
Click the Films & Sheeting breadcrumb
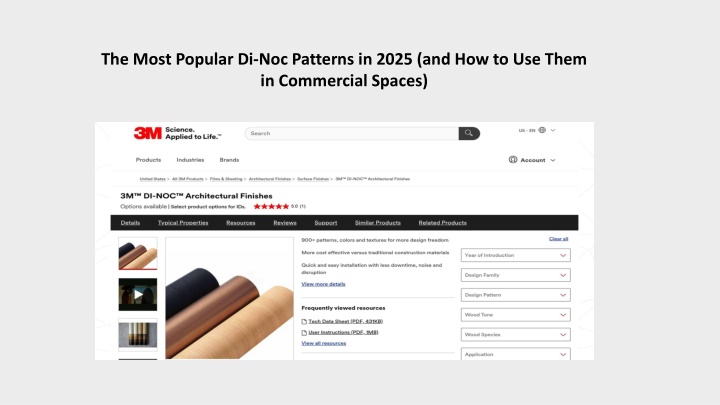pos(226,179)
